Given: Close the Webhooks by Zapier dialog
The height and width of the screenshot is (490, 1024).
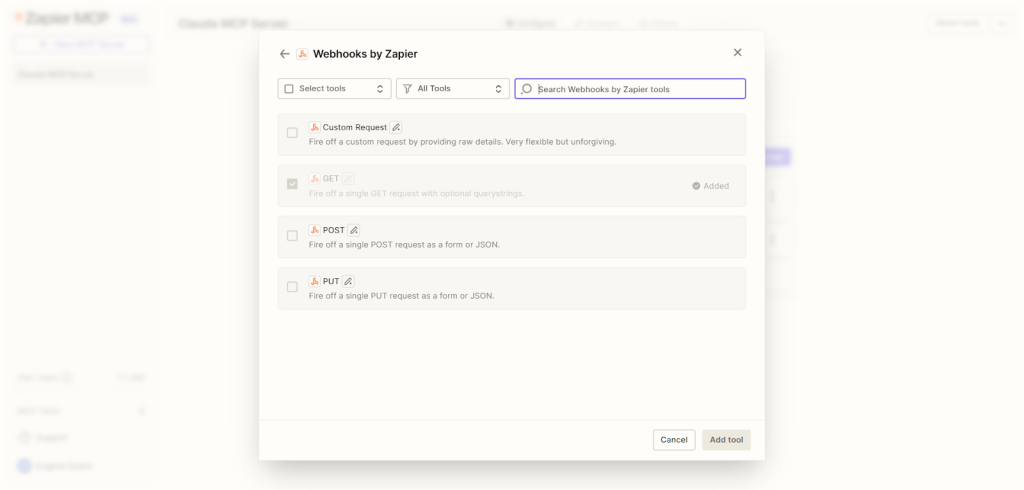Looking at the screenshot, I should click(x=738, y=53).
